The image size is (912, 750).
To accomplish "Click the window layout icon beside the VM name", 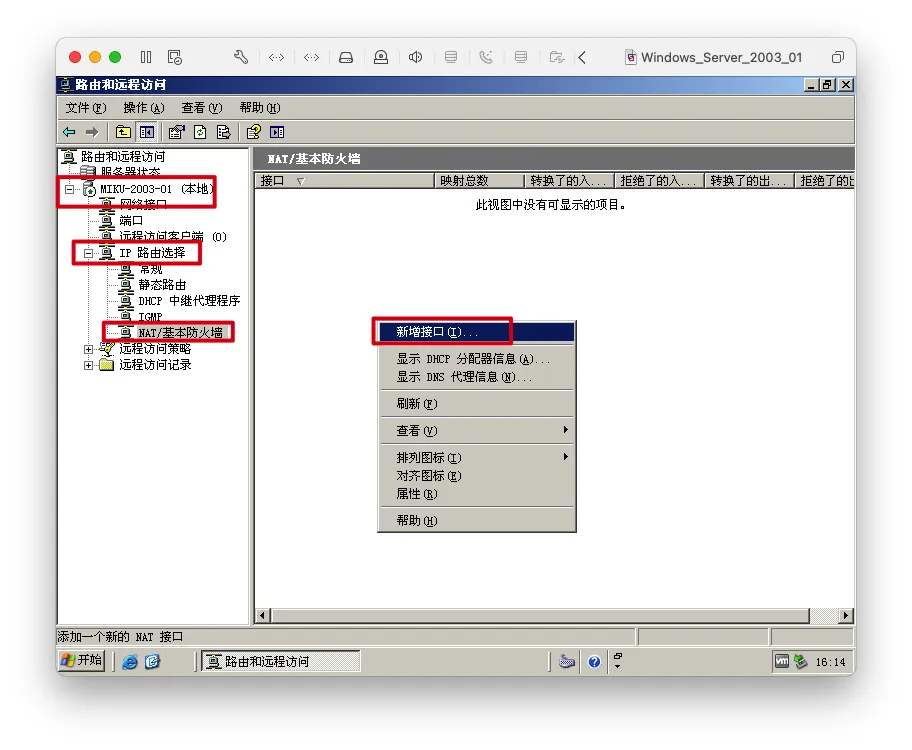I will pyautogui.click(x=838, y=57).
